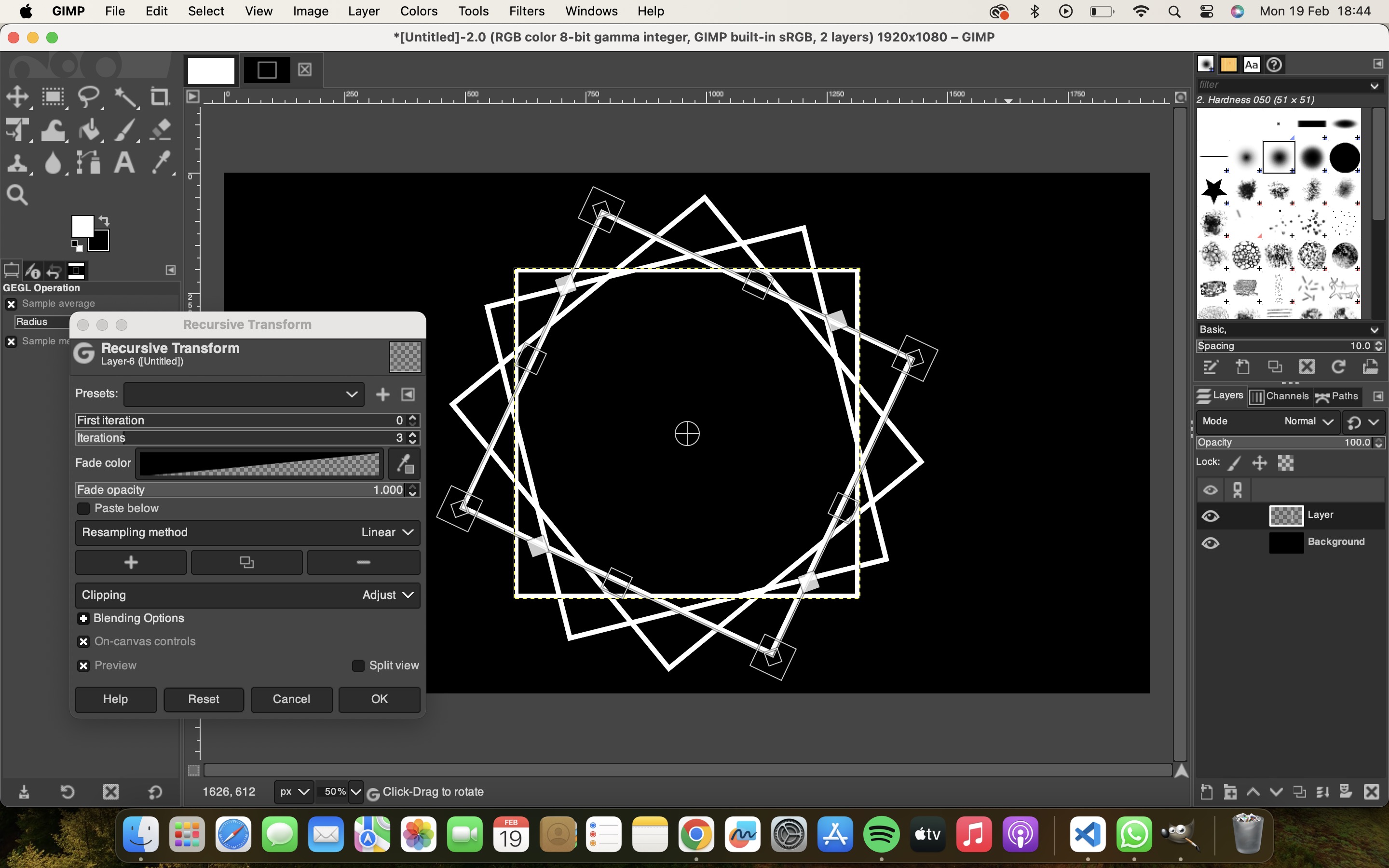
Task: Enable the Paste below checkbox
Action: pos(84,509)
